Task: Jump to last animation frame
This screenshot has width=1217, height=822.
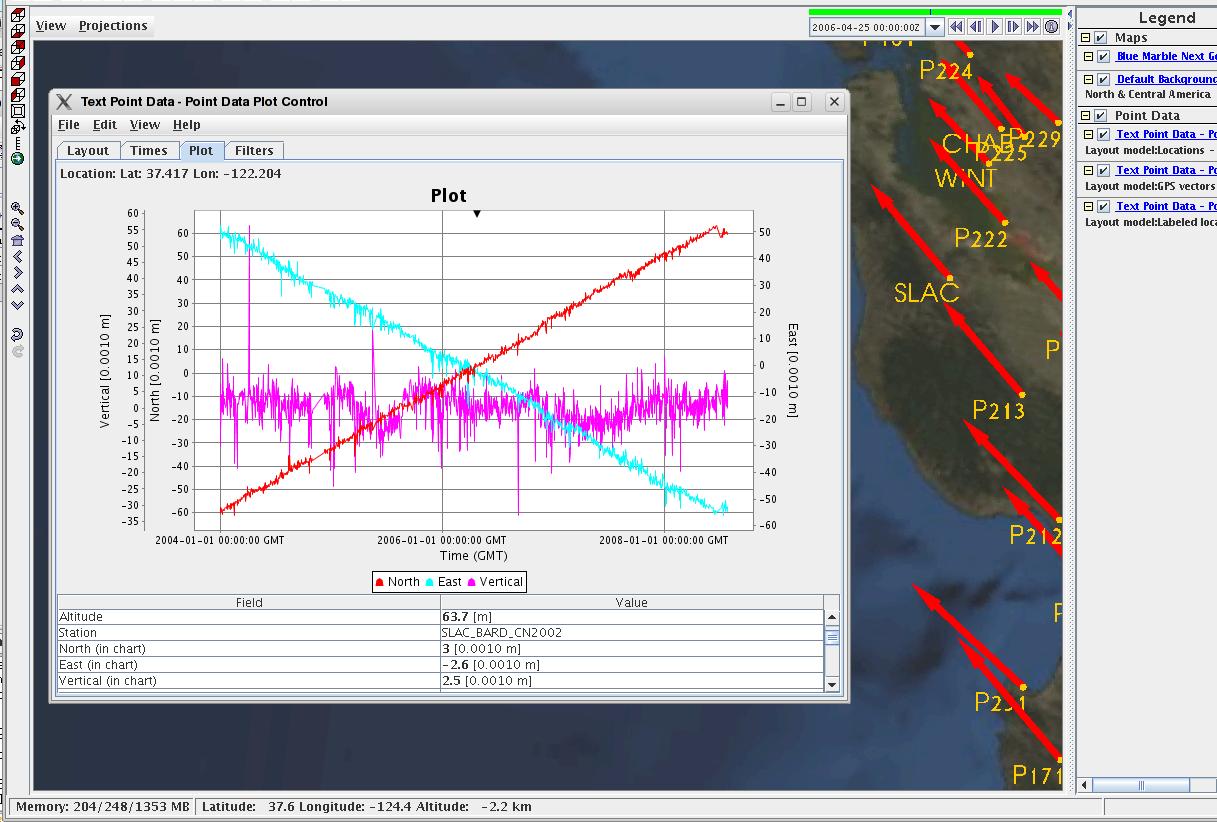Action: coord(1032,27)
